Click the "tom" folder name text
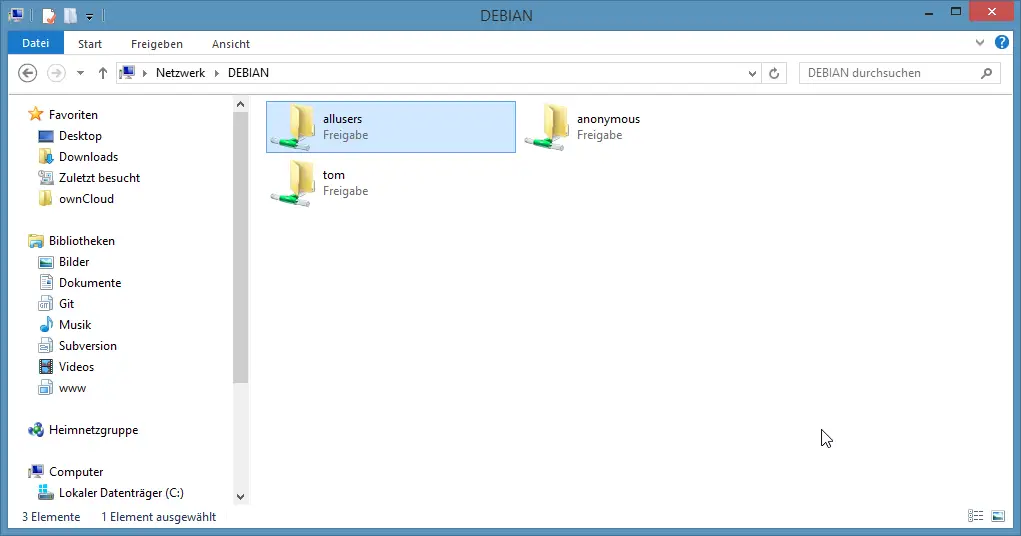This screenshot has width=1021, height=536. click(x=333, y=175)
